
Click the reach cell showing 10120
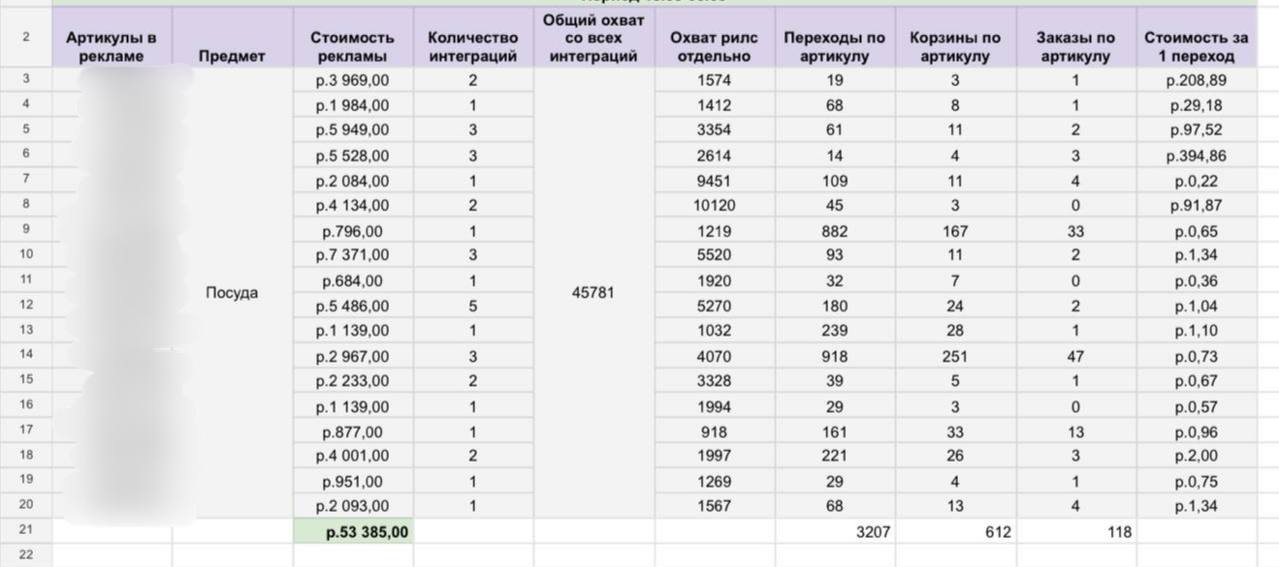tap(715, 206)
